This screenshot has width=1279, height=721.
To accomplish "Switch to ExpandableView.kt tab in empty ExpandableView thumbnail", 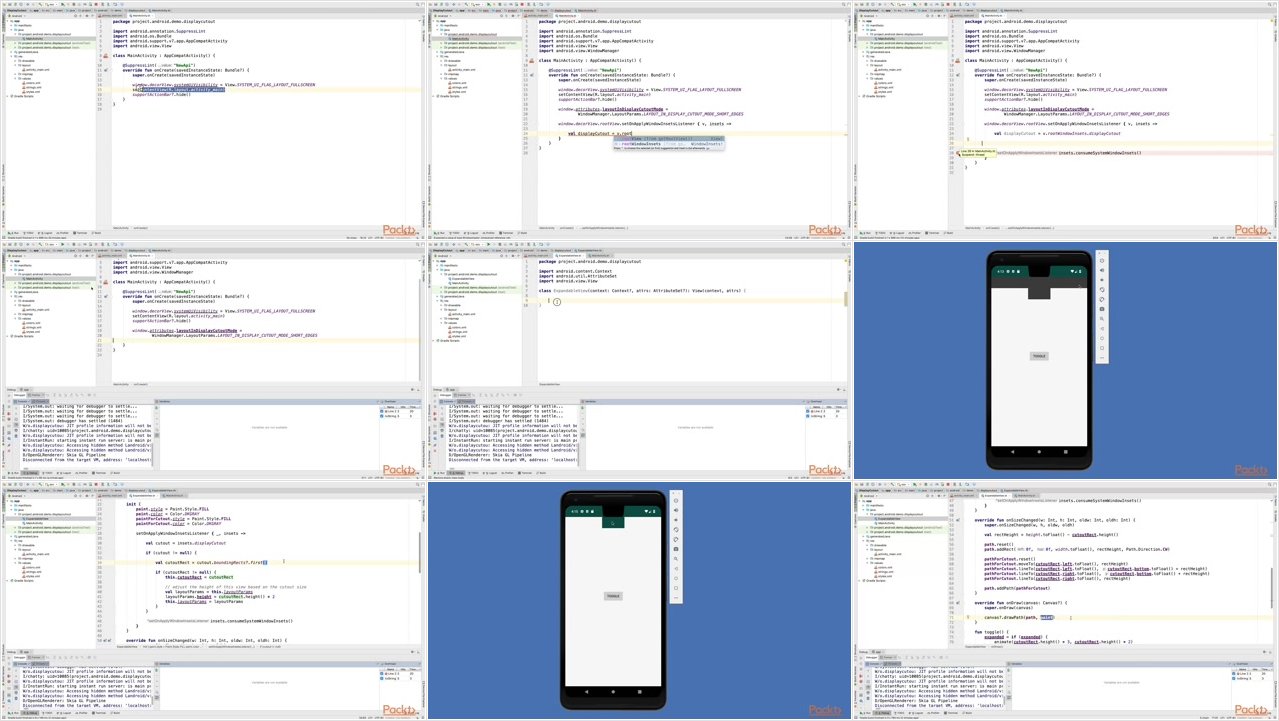I will (569, 256).
